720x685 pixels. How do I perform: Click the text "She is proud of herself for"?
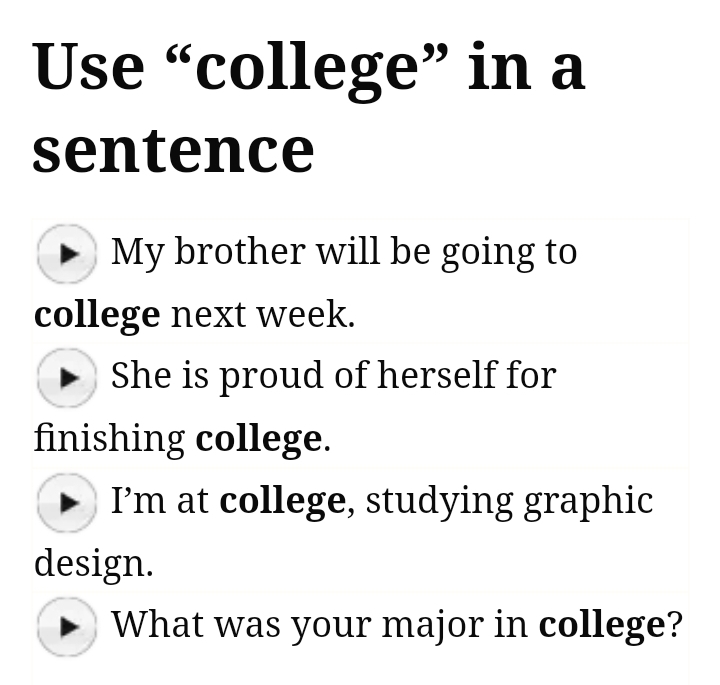click(333, 375)
